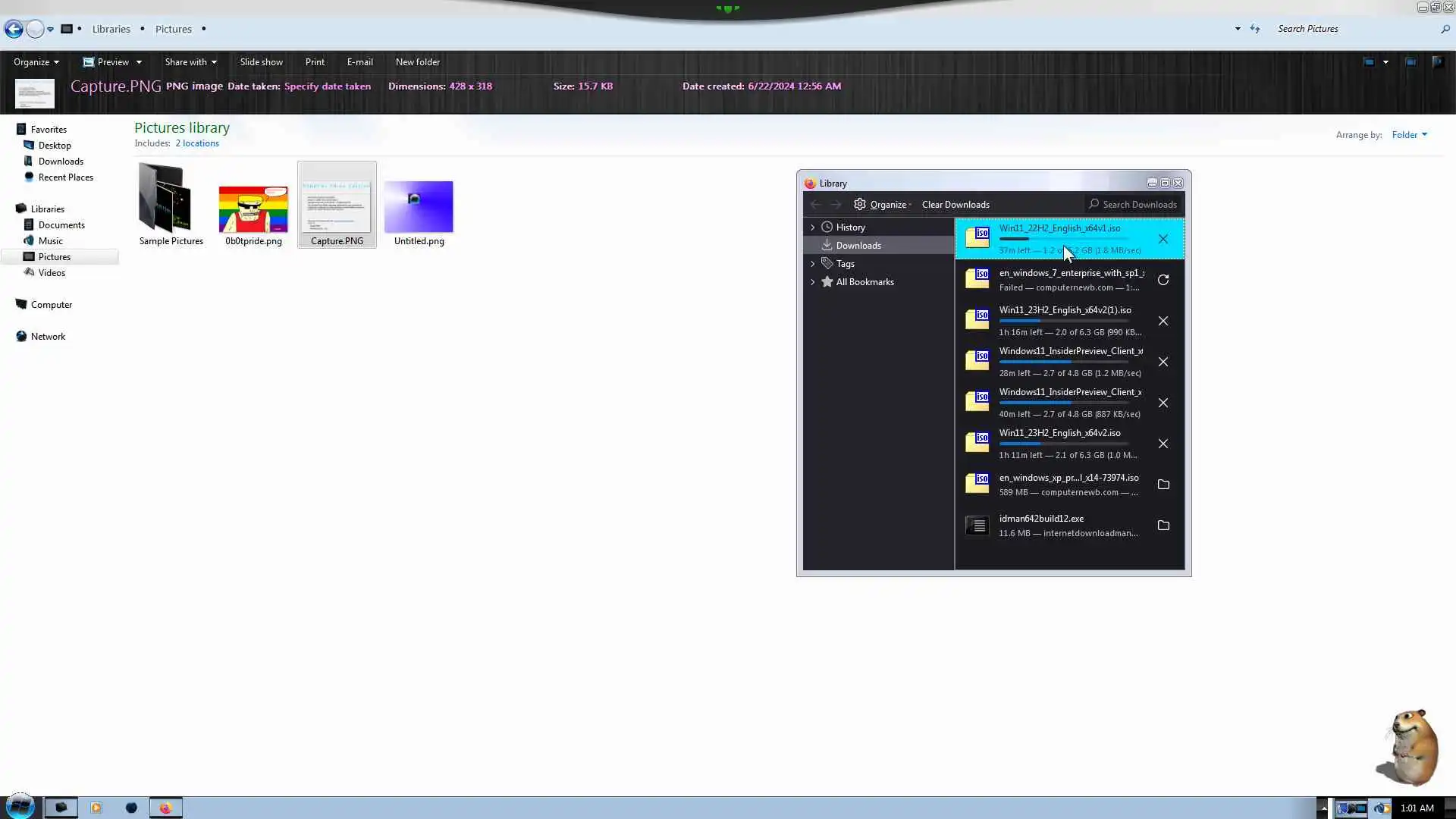Click the Firefox taskbar icon

(x=165, y=808)
